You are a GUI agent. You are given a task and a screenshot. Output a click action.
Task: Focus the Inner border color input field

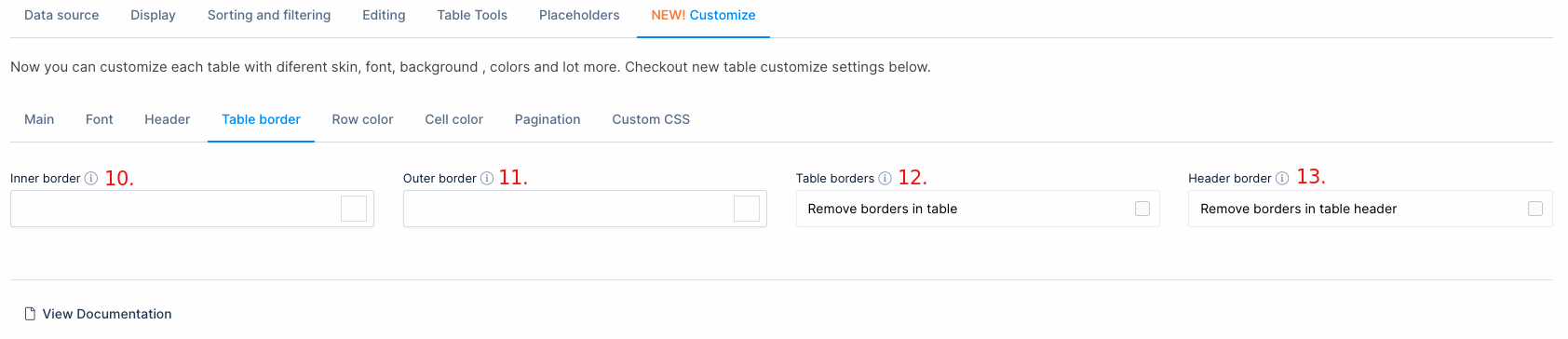pos(175,209)
